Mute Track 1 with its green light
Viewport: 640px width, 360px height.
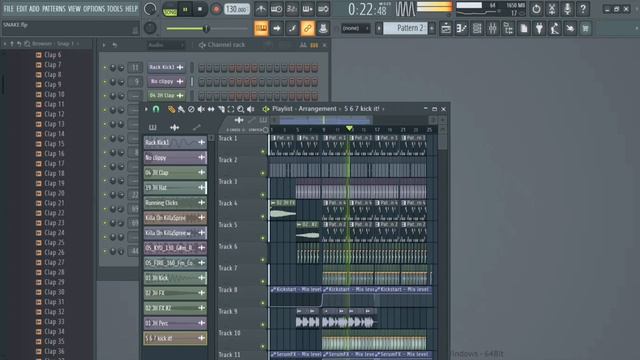pyautogui.click(x=263, y=152)
